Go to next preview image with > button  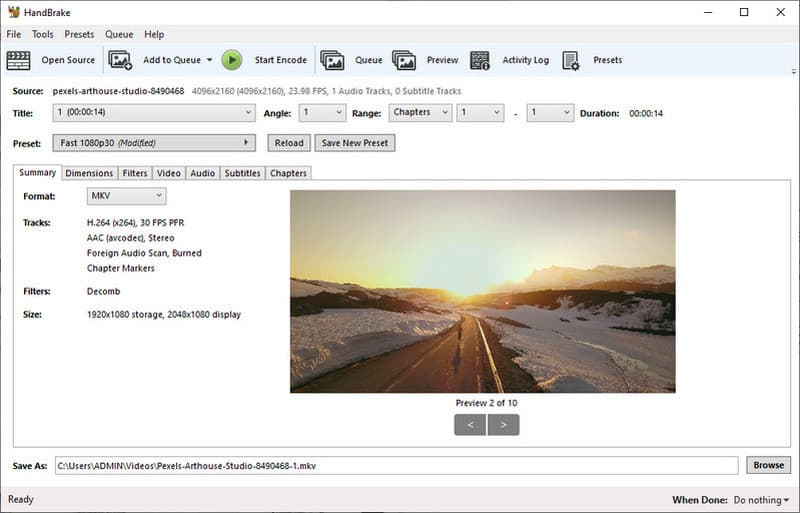pyautogui.click(x=503, y=425)
